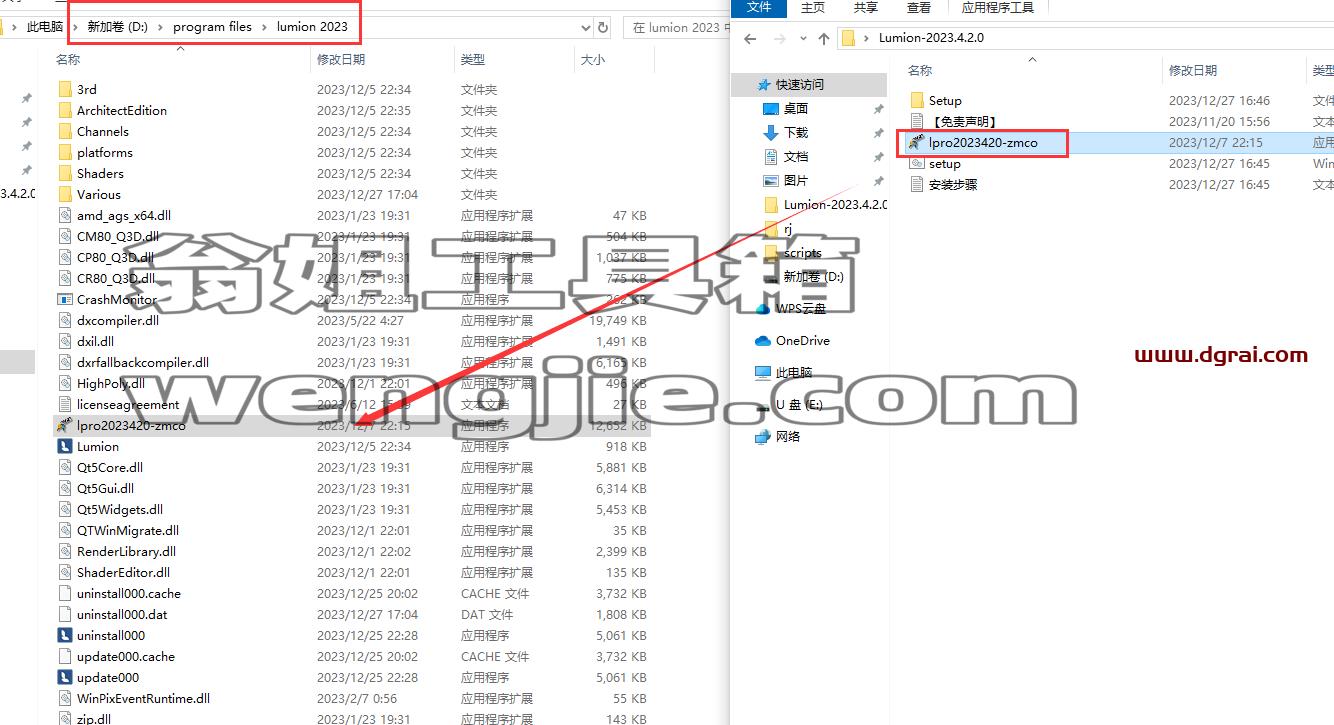Viewport: 1334px width, 725px height.
Task: Click the uninstall000 application icon
Action: [x=65, y=635]
